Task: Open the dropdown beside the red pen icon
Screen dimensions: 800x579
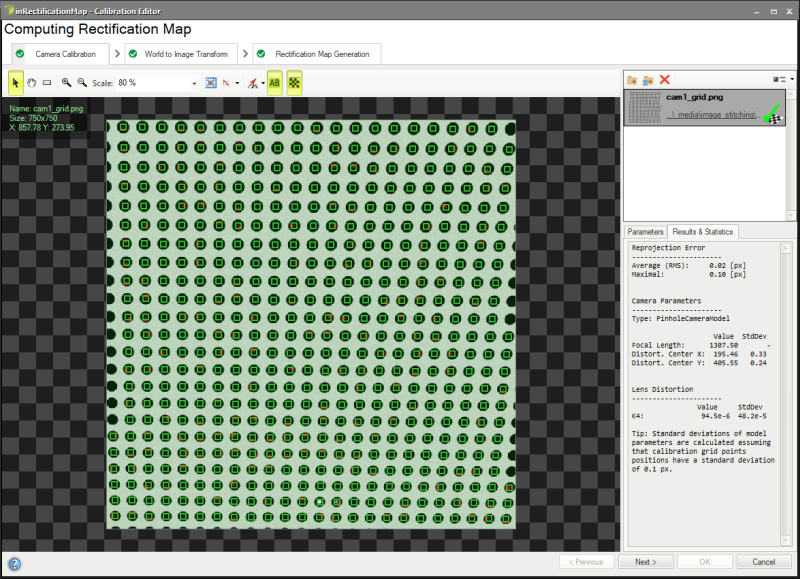Action: pyautogui.click(x=263, y=83)
